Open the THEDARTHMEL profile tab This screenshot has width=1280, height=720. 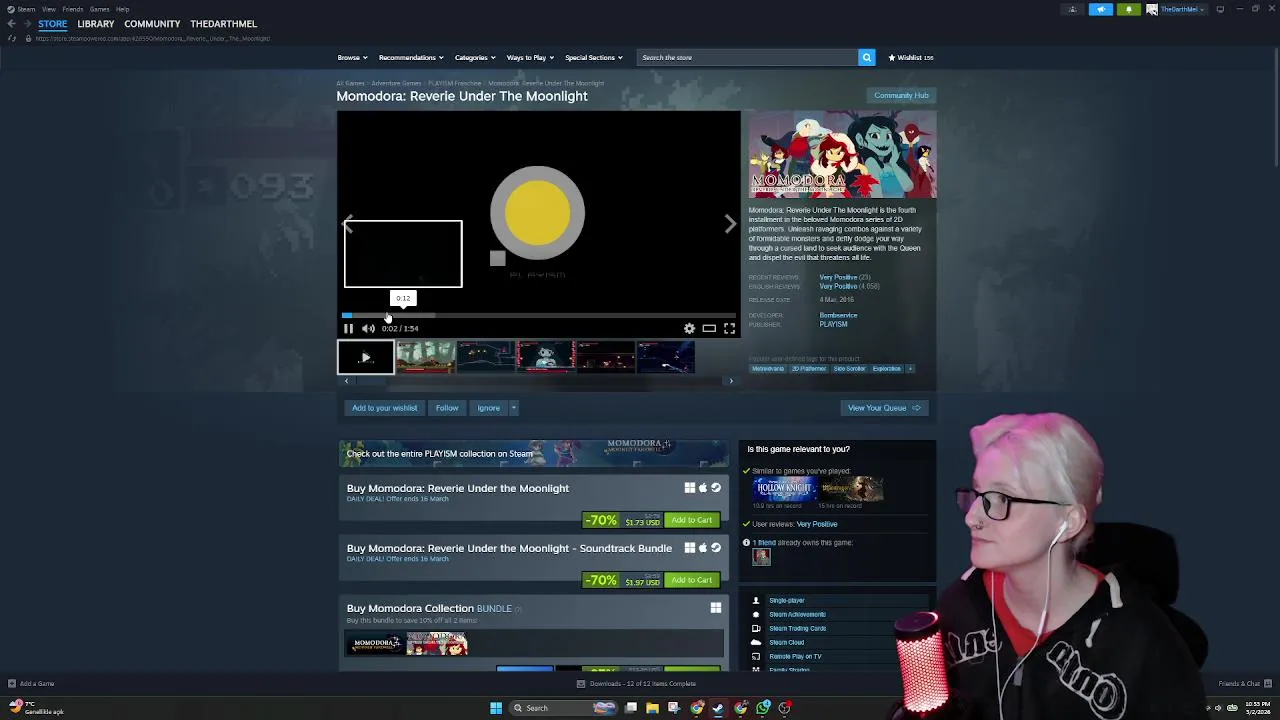click(224, 24)
